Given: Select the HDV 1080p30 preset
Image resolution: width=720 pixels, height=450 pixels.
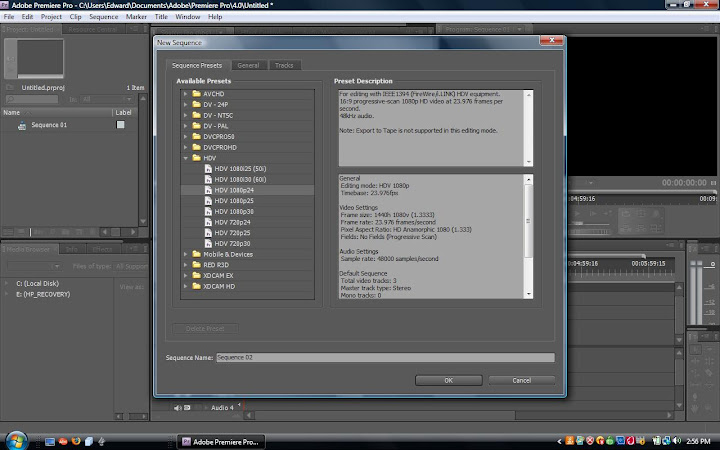Looking at the screenshot, I should (x=234, y=211).
